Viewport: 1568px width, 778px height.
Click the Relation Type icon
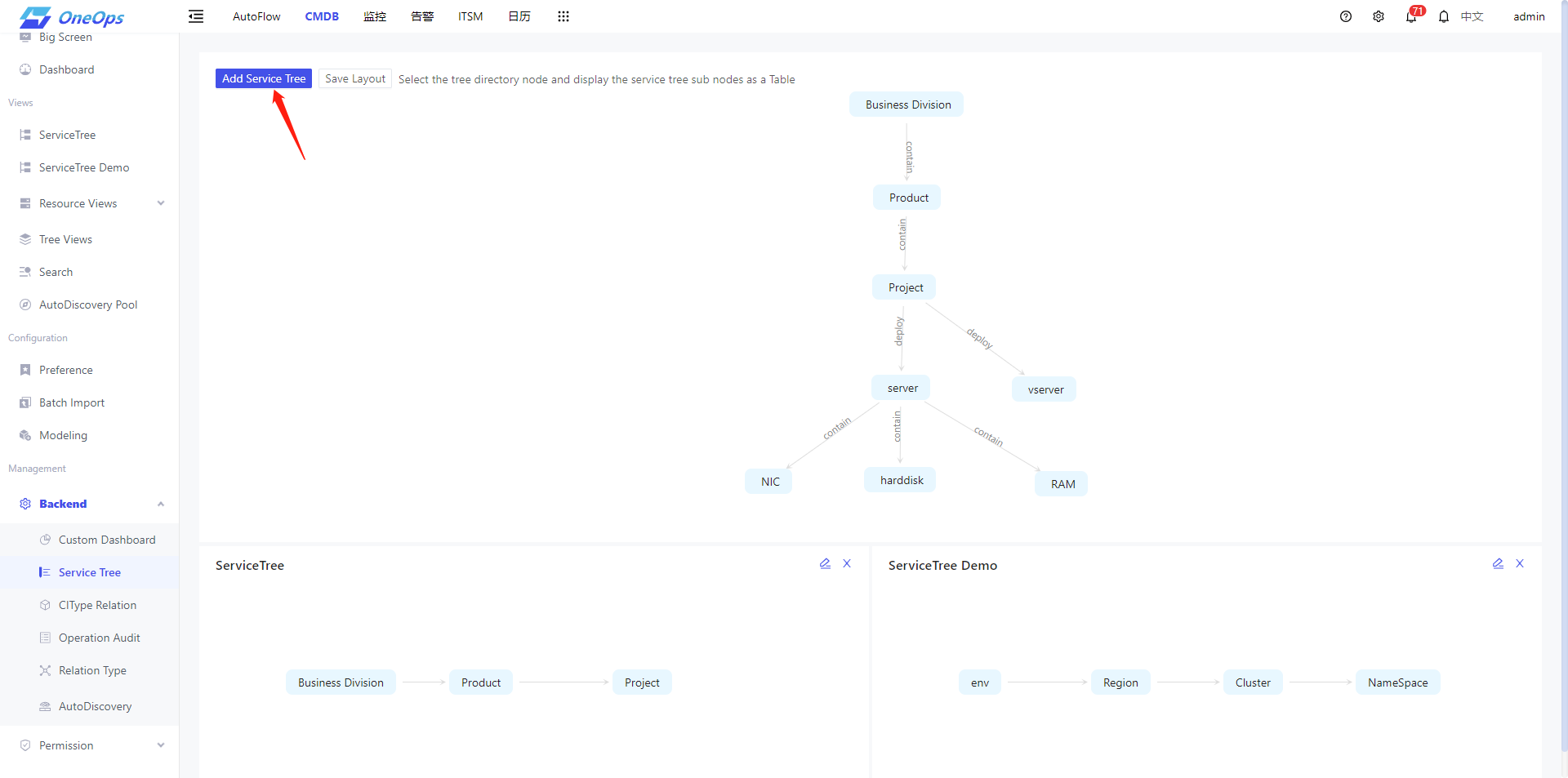tap(45, 670)
